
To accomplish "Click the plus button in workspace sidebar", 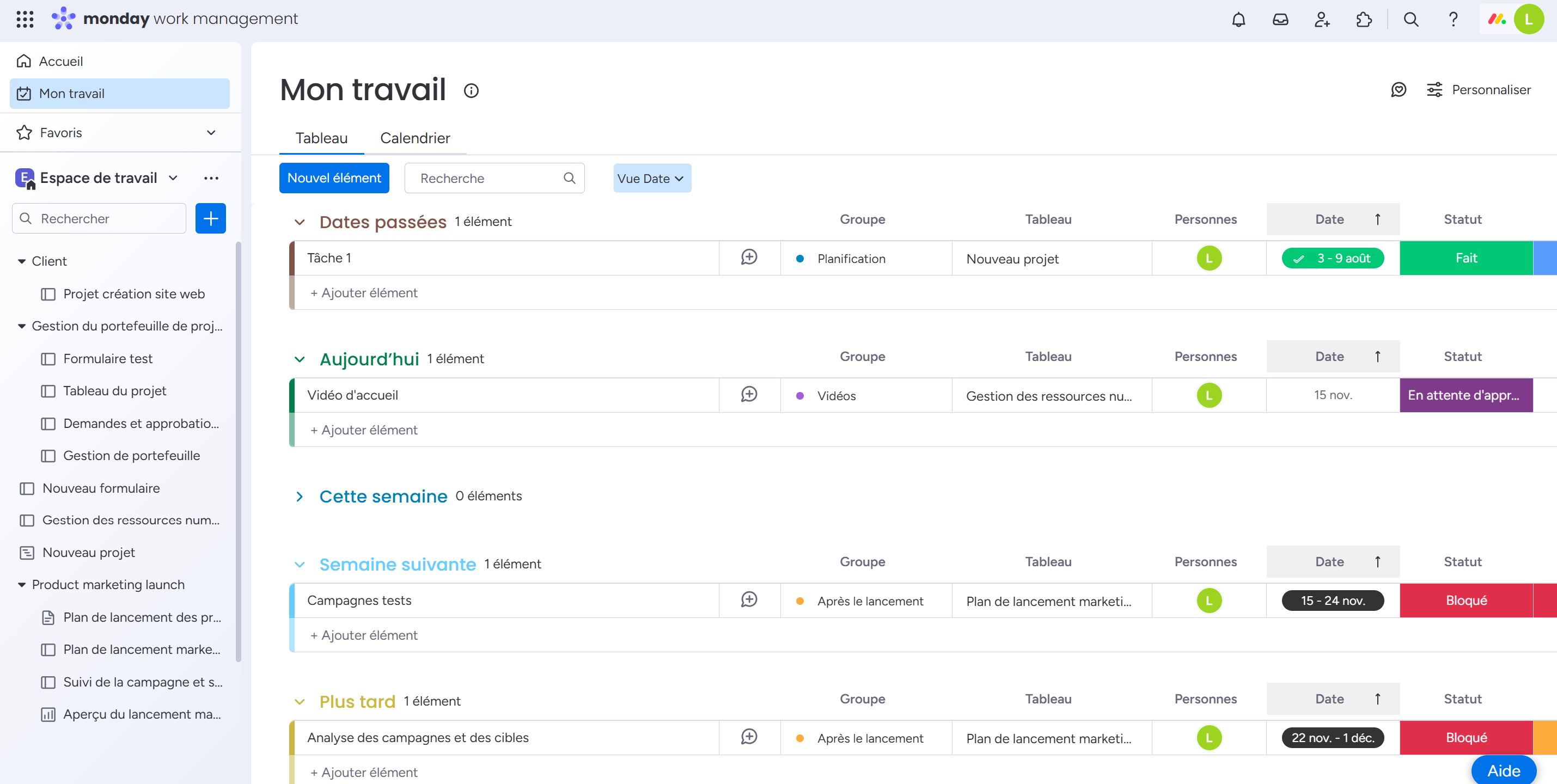I will pos(210,218).
